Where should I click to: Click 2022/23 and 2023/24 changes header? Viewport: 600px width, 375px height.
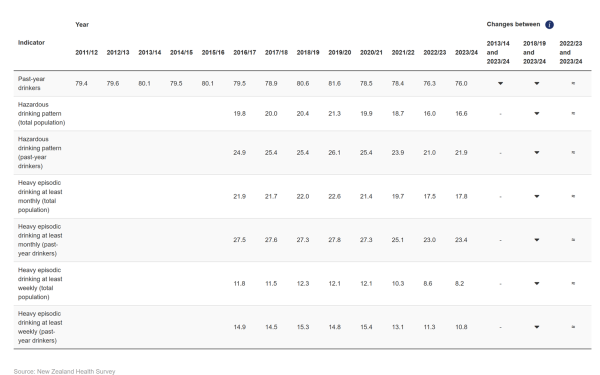click(x=571, y=52)
